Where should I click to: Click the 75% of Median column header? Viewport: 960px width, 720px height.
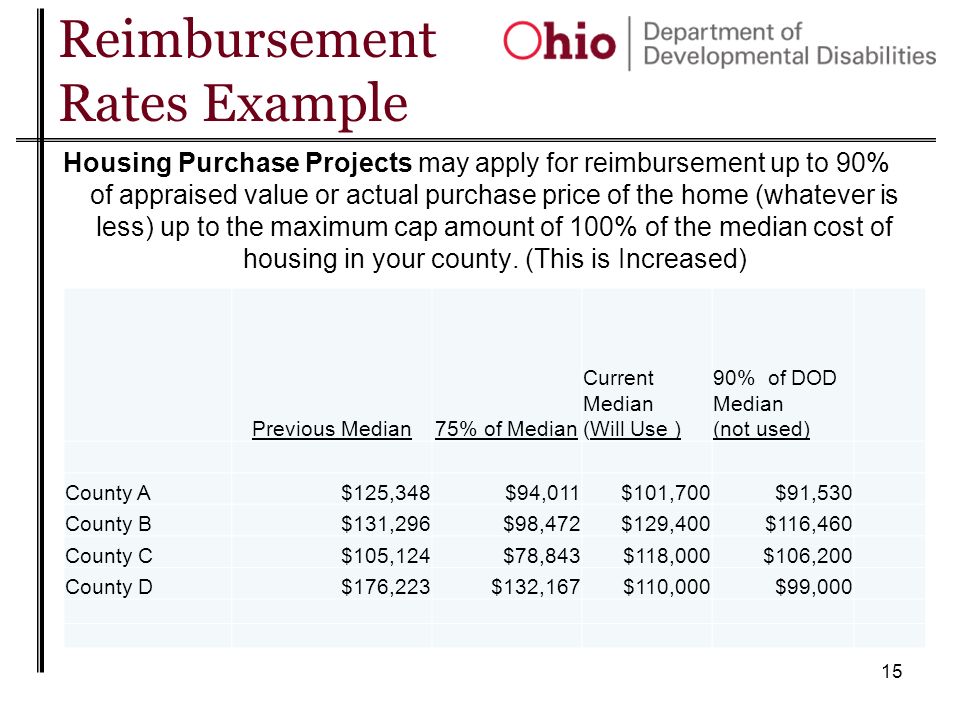(506, 429)
